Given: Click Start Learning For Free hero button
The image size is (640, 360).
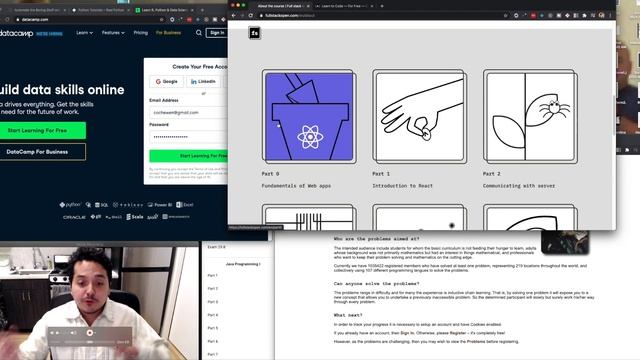Looking at the screenshot, I should (42, 131).
